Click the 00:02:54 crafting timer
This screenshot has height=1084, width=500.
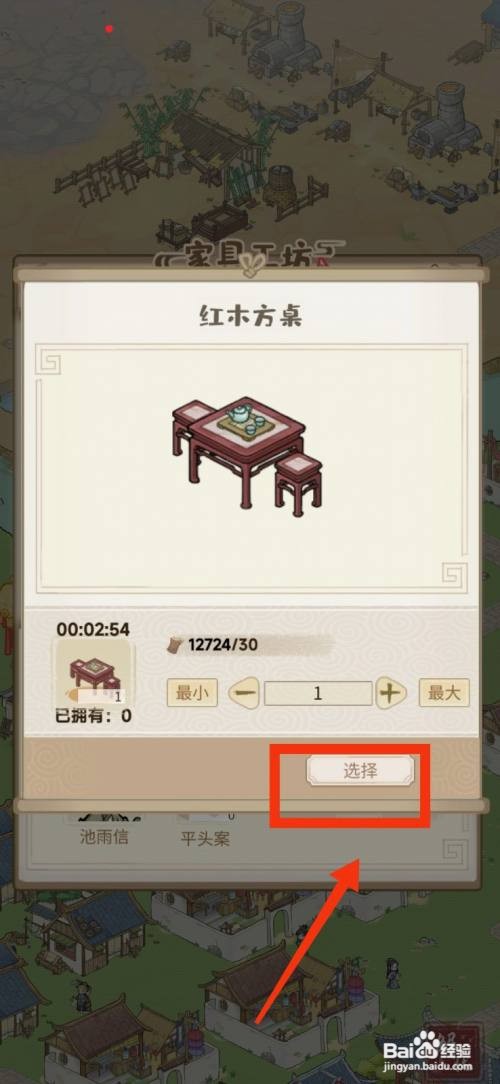click(93, 630)
